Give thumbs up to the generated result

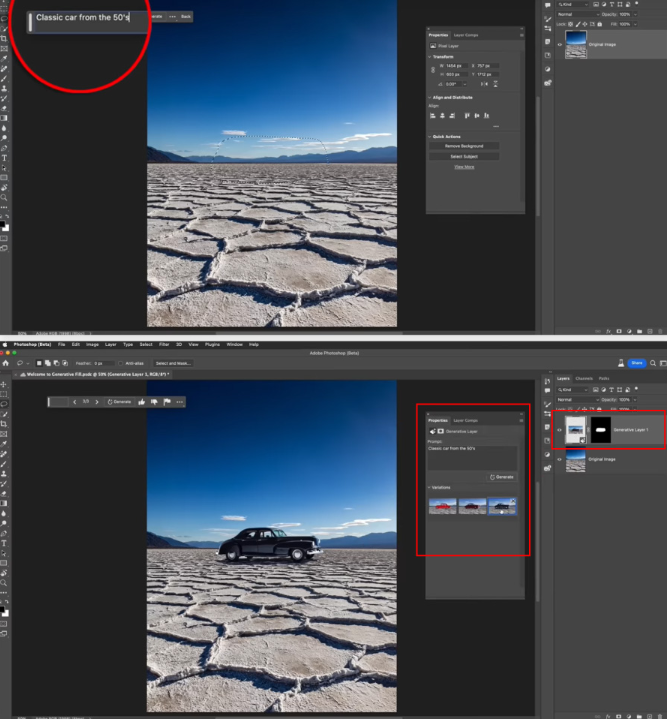coord(142,402)
